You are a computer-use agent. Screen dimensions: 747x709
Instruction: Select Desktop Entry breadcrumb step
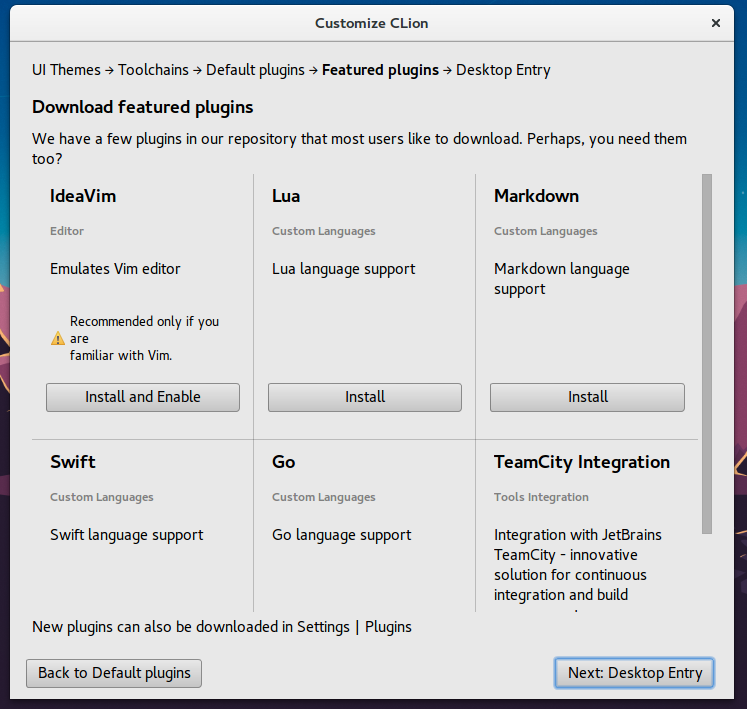[x=503, y=70]
